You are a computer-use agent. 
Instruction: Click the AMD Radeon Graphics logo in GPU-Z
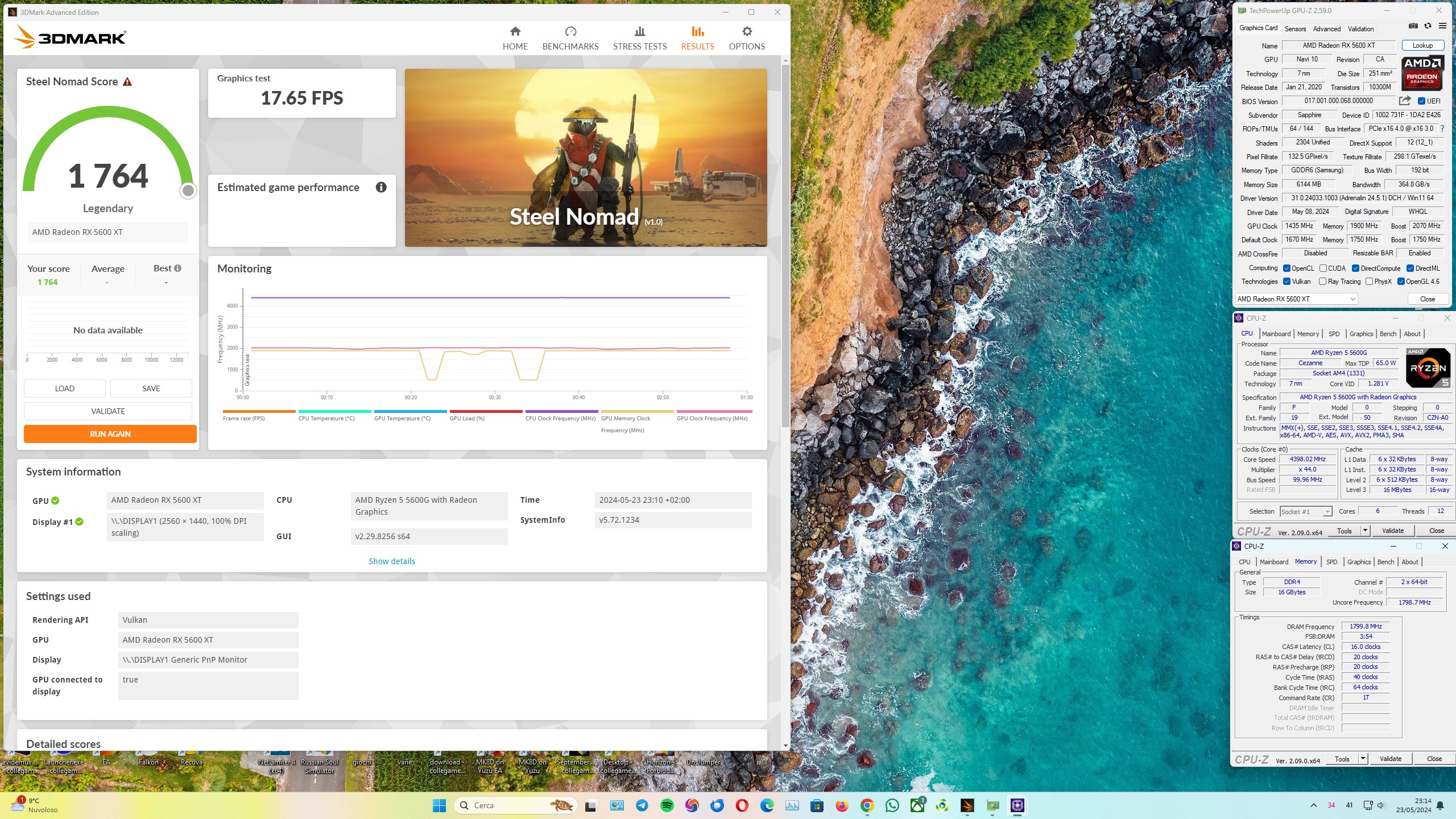1422,73
